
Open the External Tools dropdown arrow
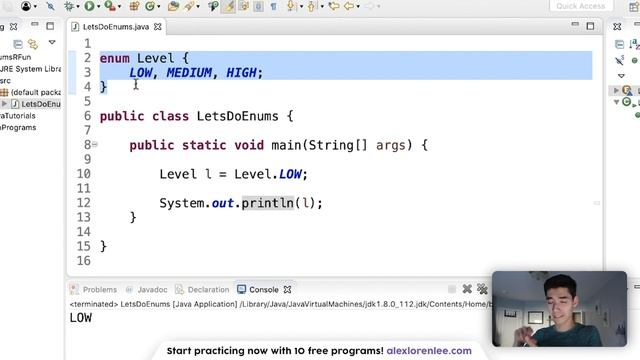pos(119,7)
